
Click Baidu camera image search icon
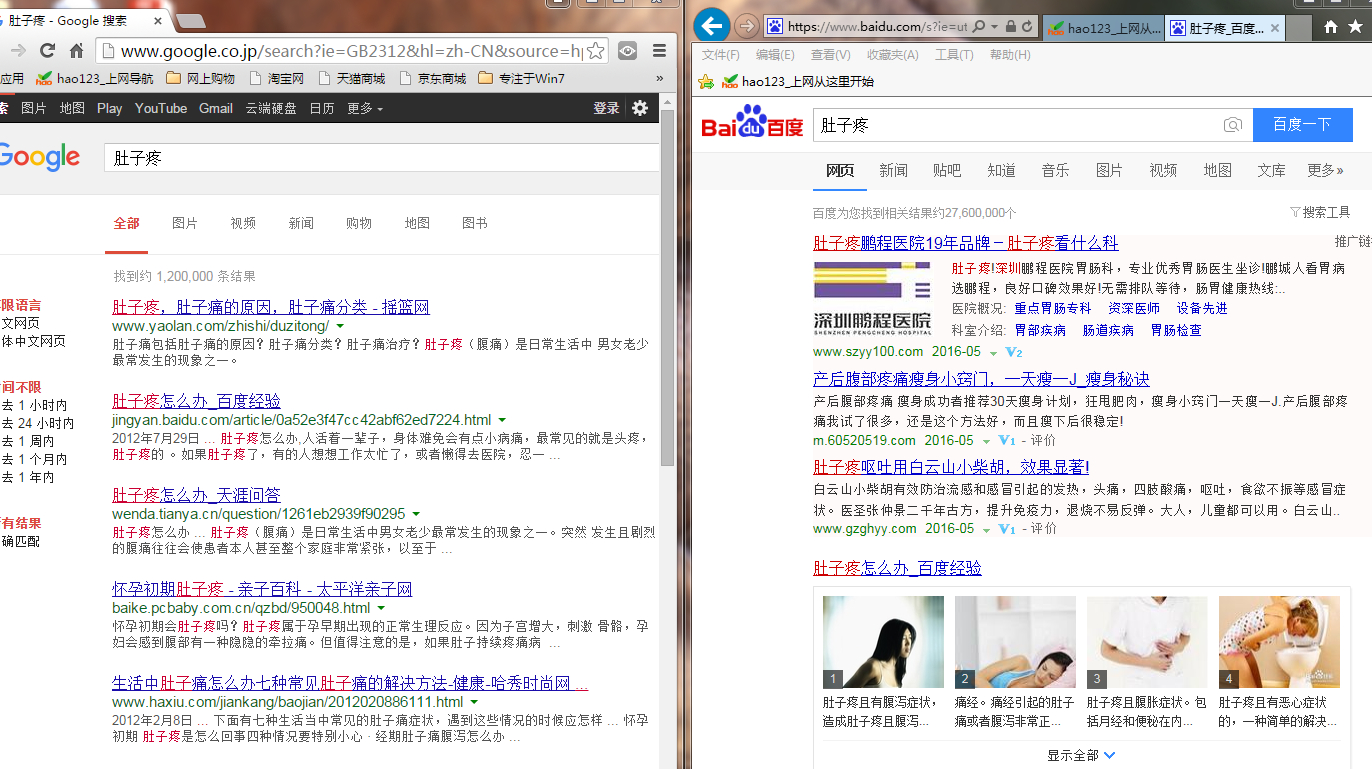(1233, 125)
